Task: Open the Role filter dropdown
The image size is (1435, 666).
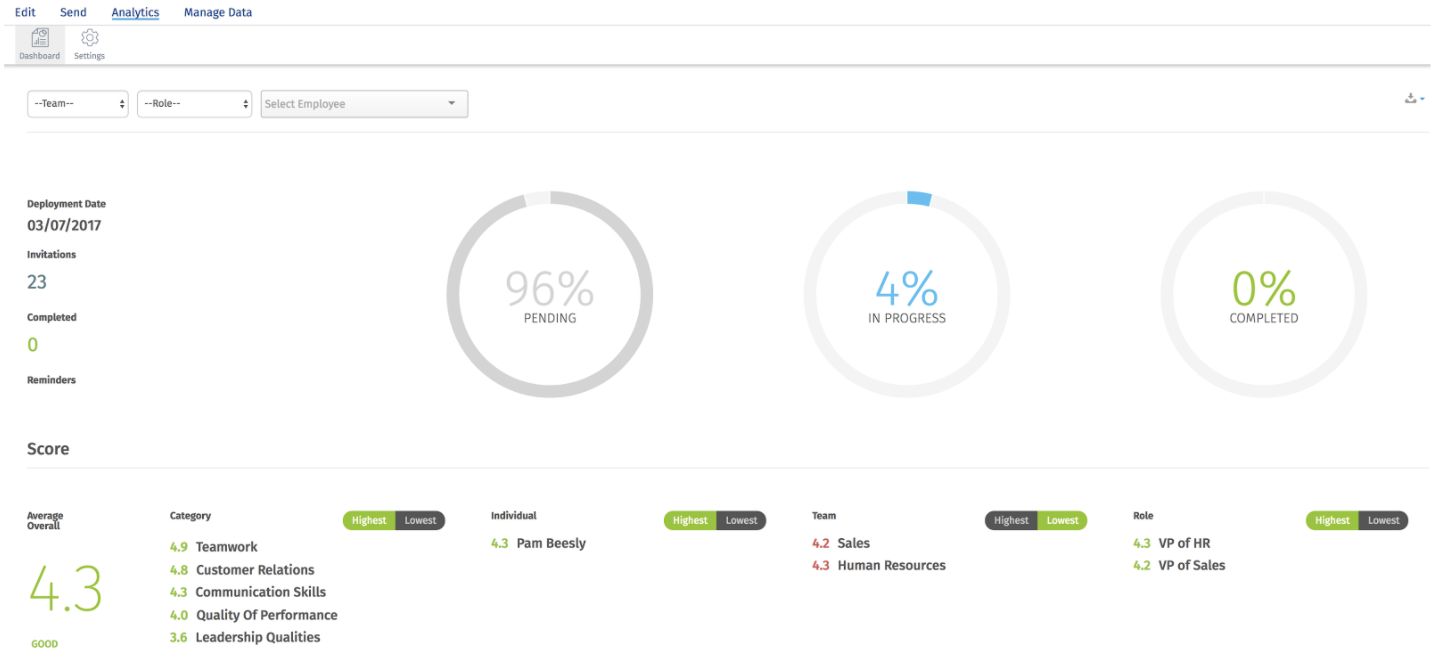Action: [194, 104]
